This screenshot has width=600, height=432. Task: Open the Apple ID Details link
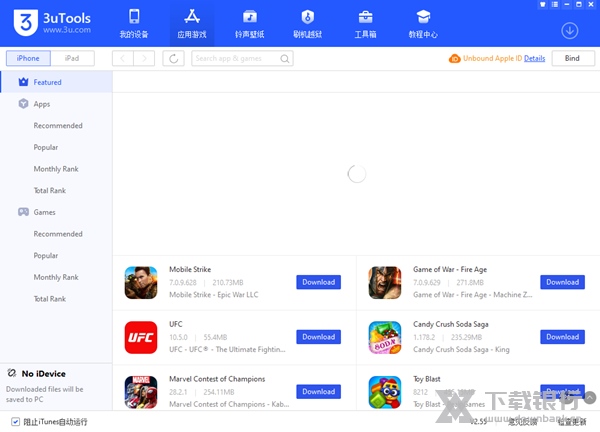tap(534, 58)
